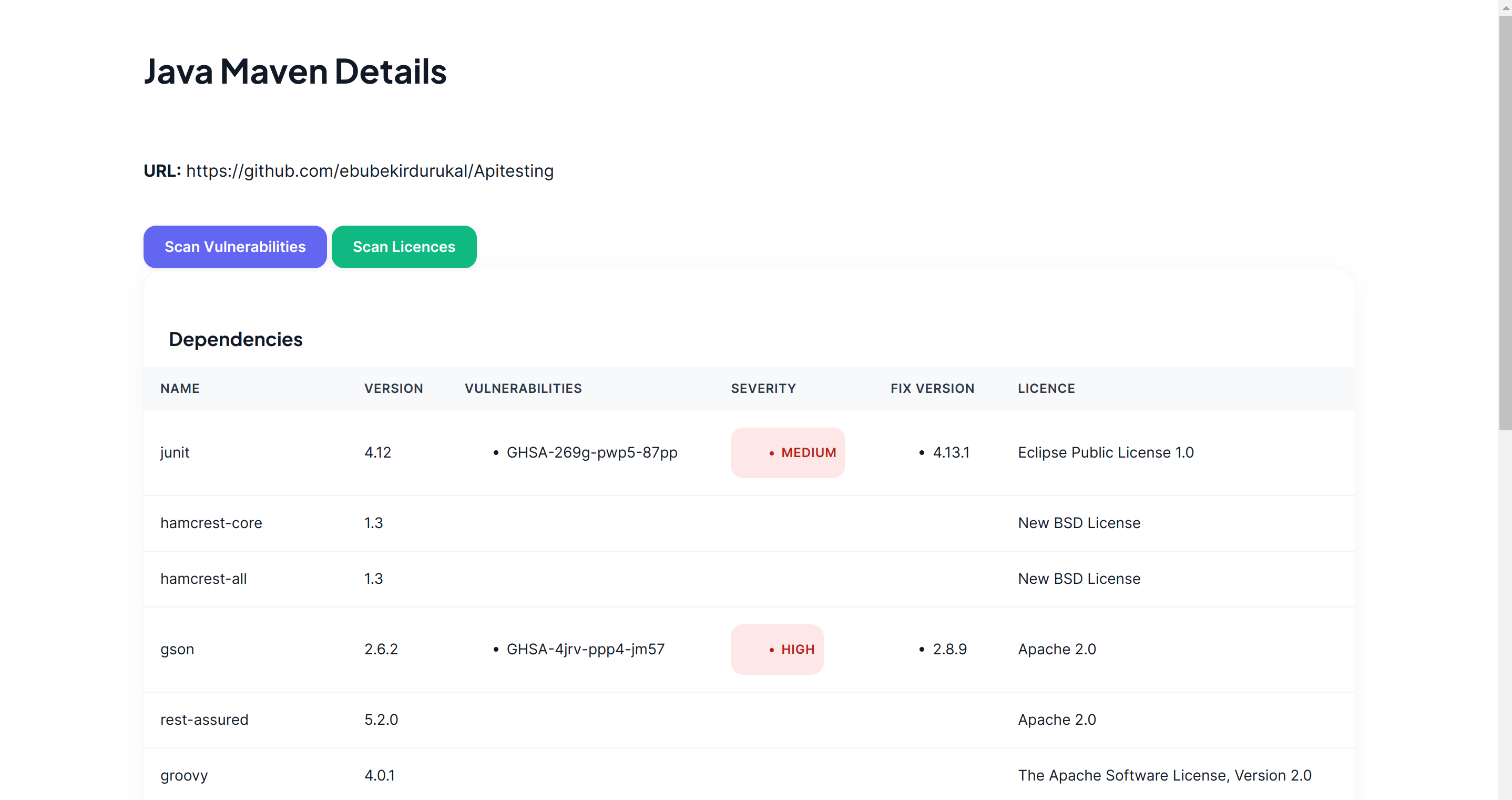The width and height of the screenshot is (1512, 800).
Task: Select the hamcrest-core dependency name
Action: 211,523
